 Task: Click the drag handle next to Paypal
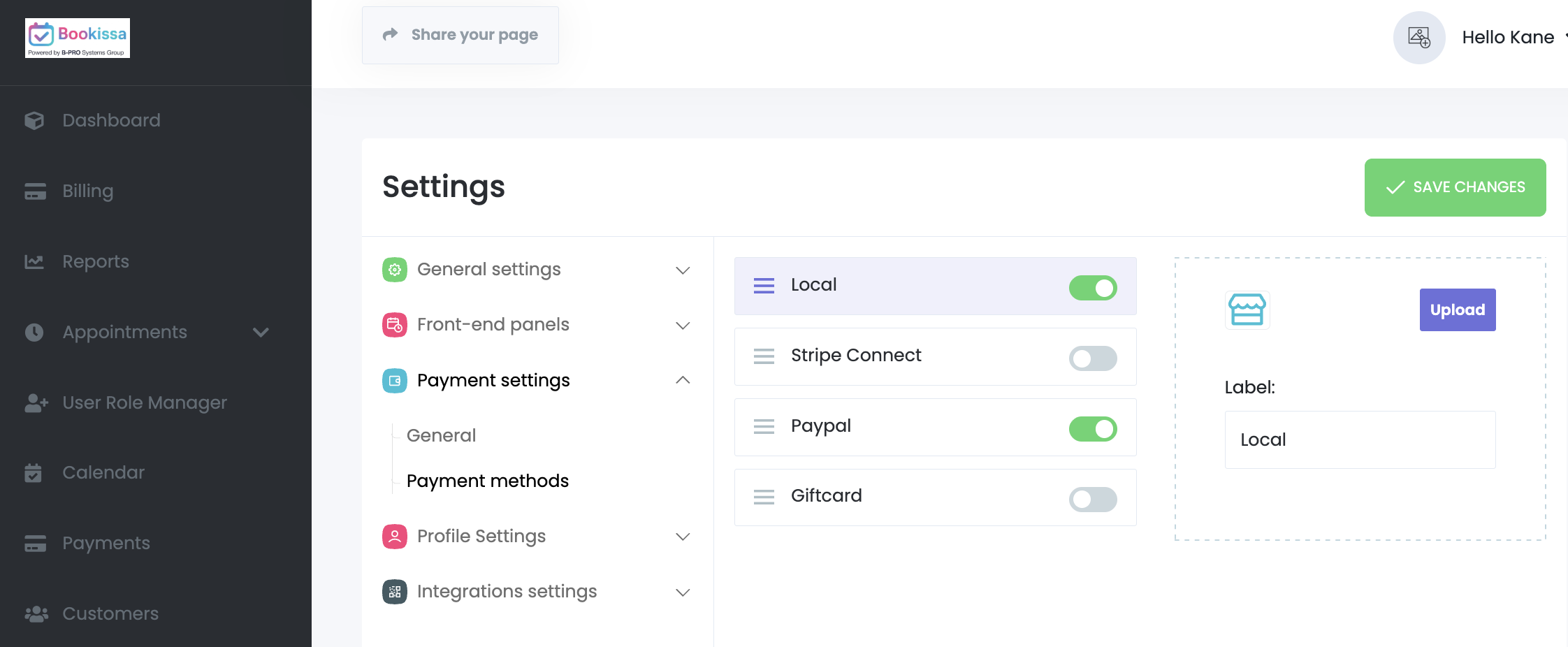click(764, 426)
